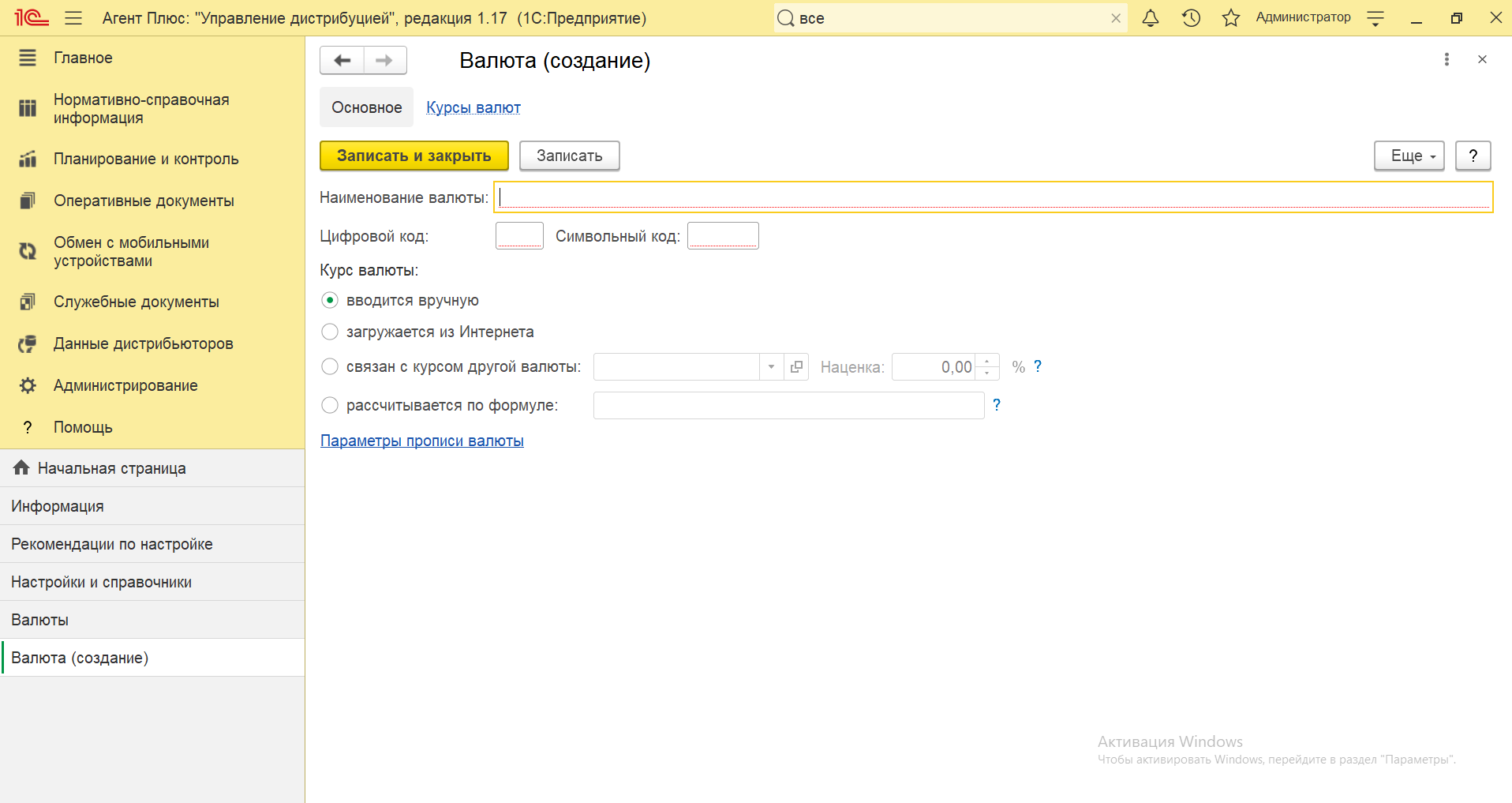The image size is (1512, 803).
Task: Open form's three-dot options menu
Action: coord(1446,60)
